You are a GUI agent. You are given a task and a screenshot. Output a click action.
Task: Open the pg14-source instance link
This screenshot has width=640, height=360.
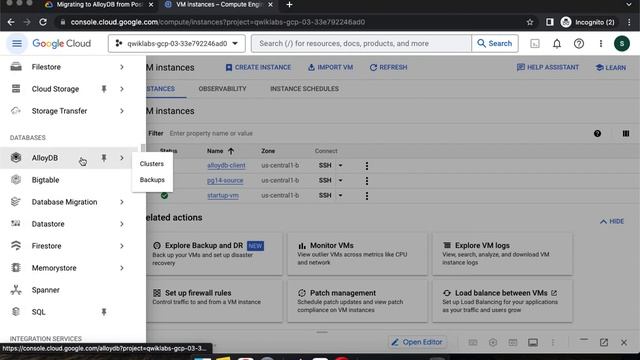(x=225, y=180)
